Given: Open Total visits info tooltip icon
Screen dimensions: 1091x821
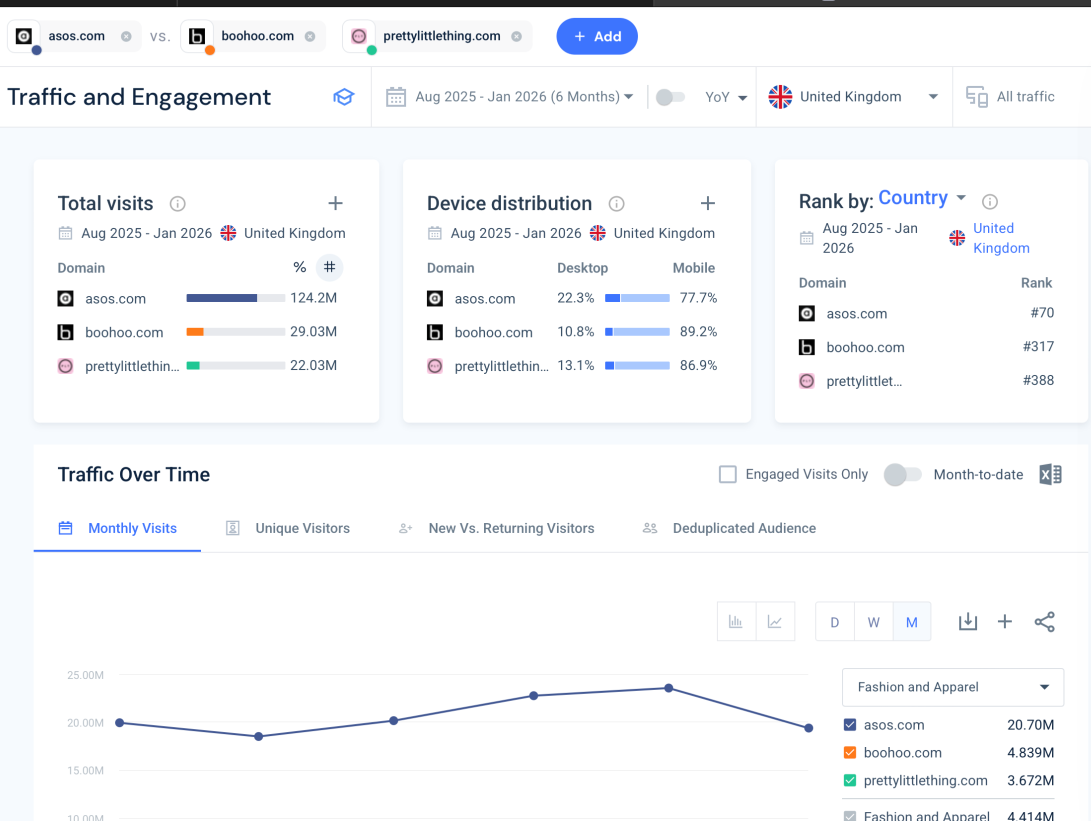Looking at the screenshot, I should coord(178,204).
